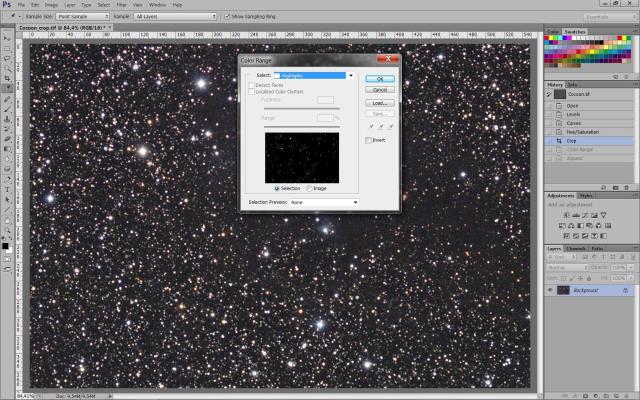Enable the Invert checkbox
This screenshot has width=640, height=400.
(x=368, y=140)
